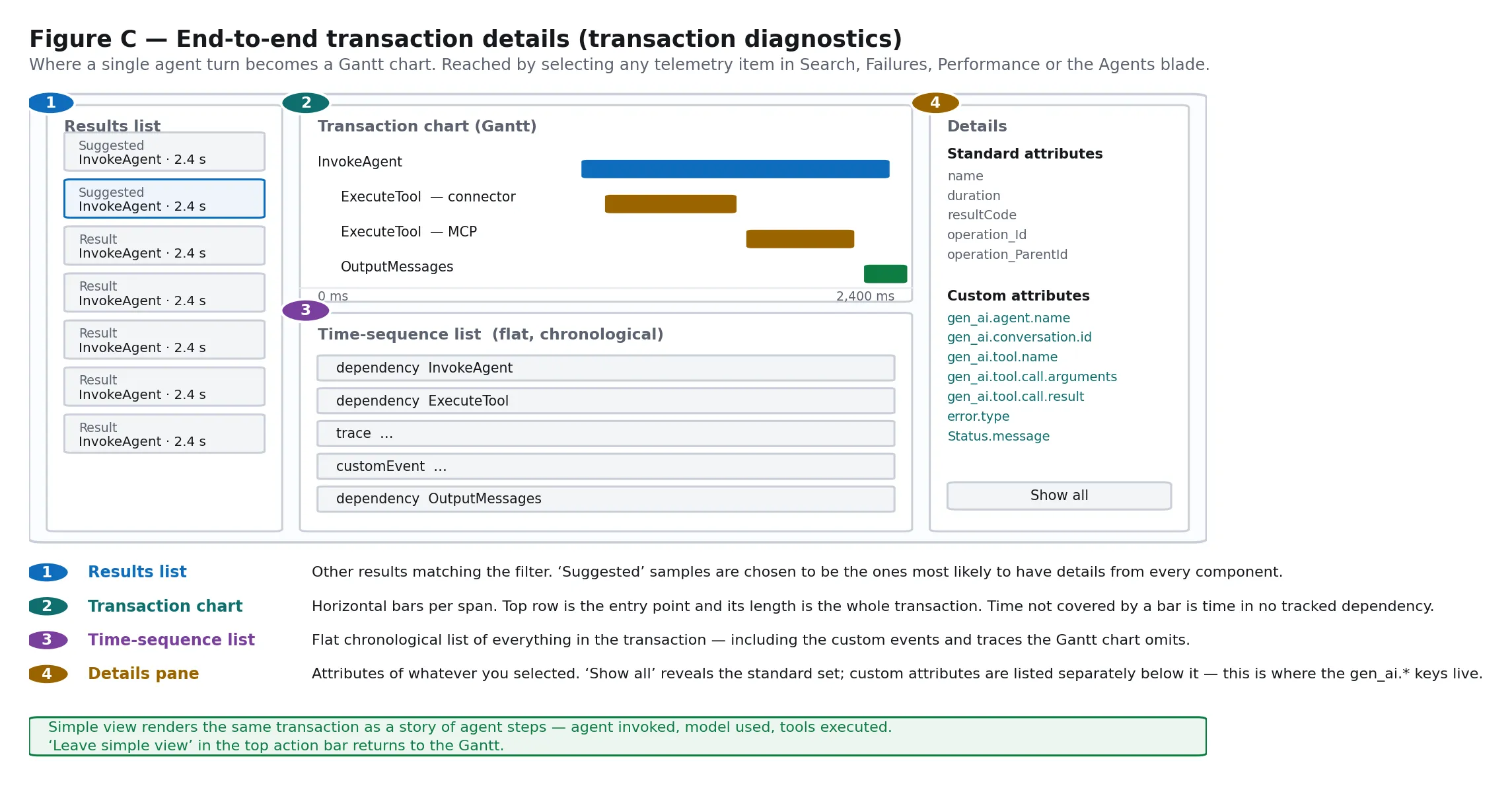Click the 'resultCode' standard attribute
This screenshot has height=790, width=1512.
click(982, 215)
